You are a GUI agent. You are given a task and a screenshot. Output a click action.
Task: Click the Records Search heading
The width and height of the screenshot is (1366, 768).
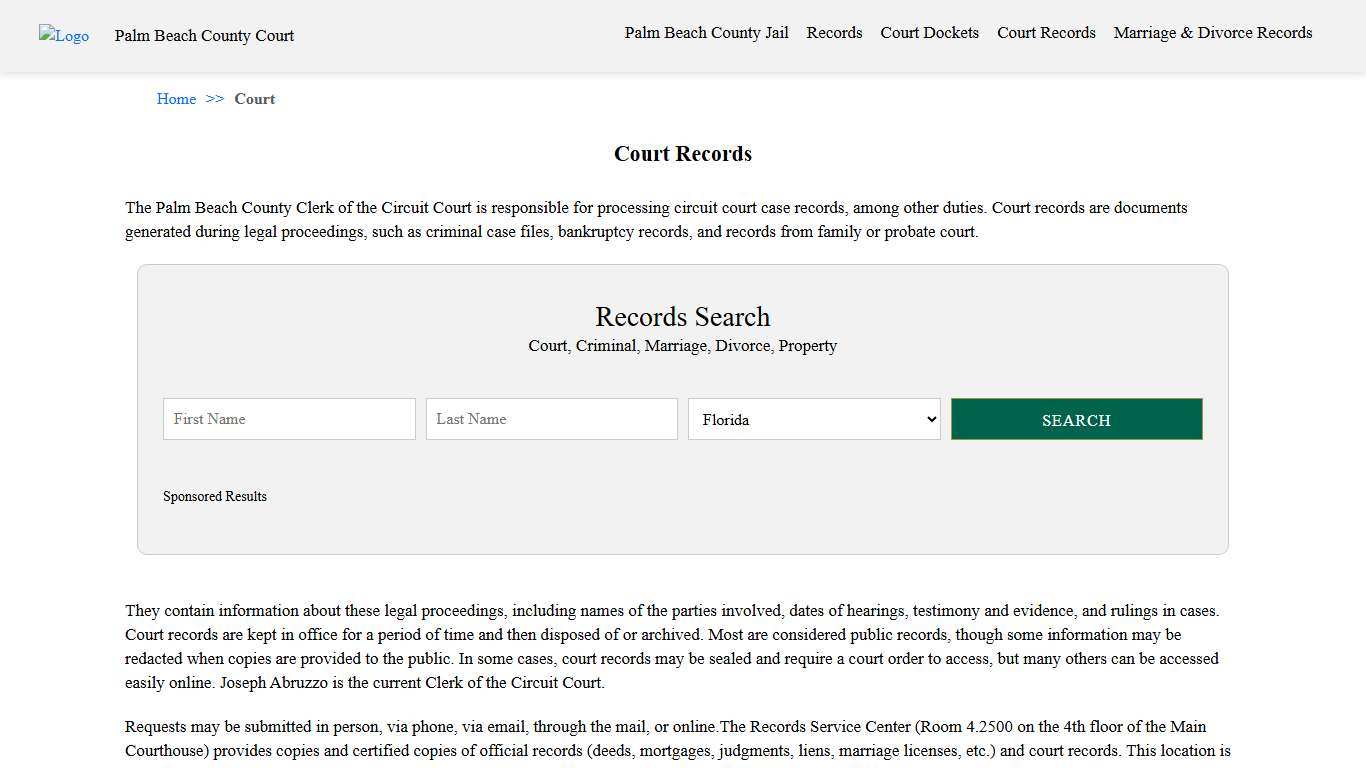point(682,316)
